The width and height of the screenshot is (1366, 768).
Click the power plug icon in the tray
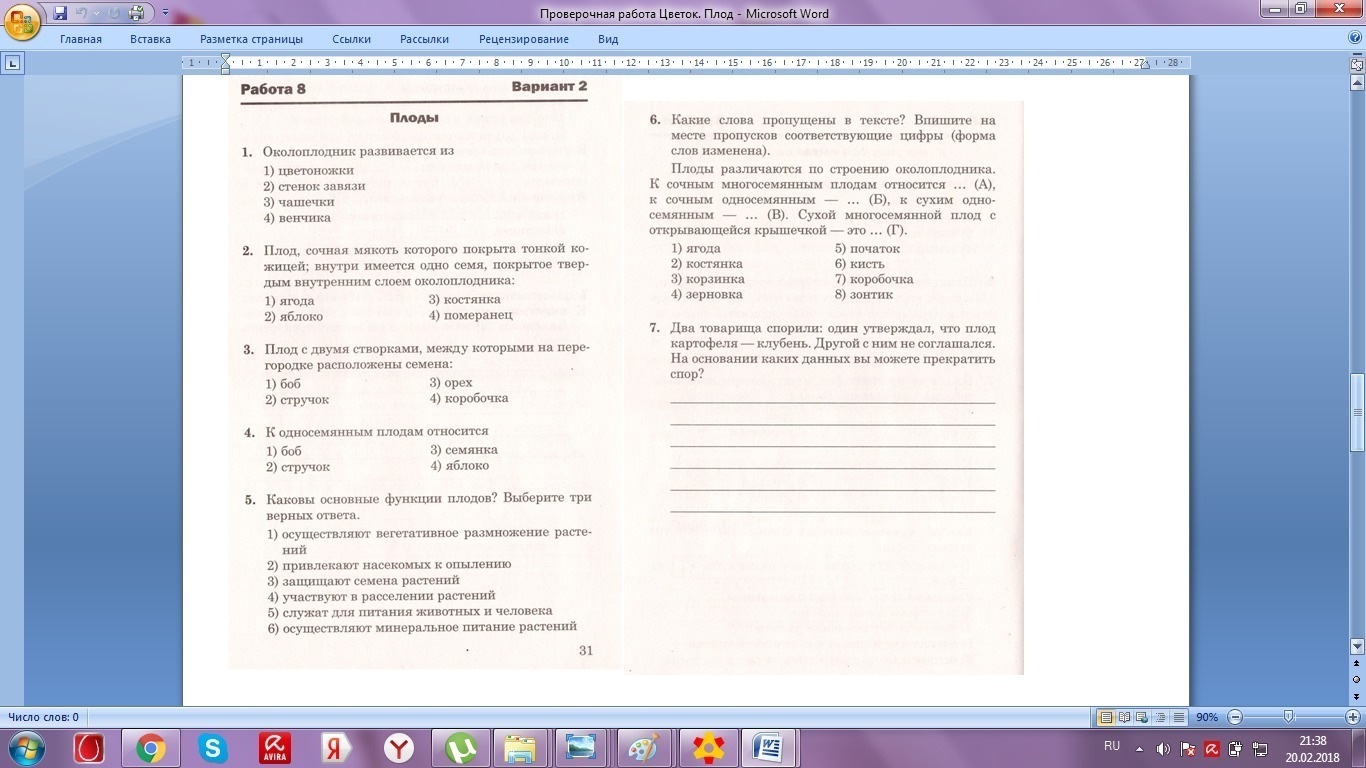[1236, 748]
